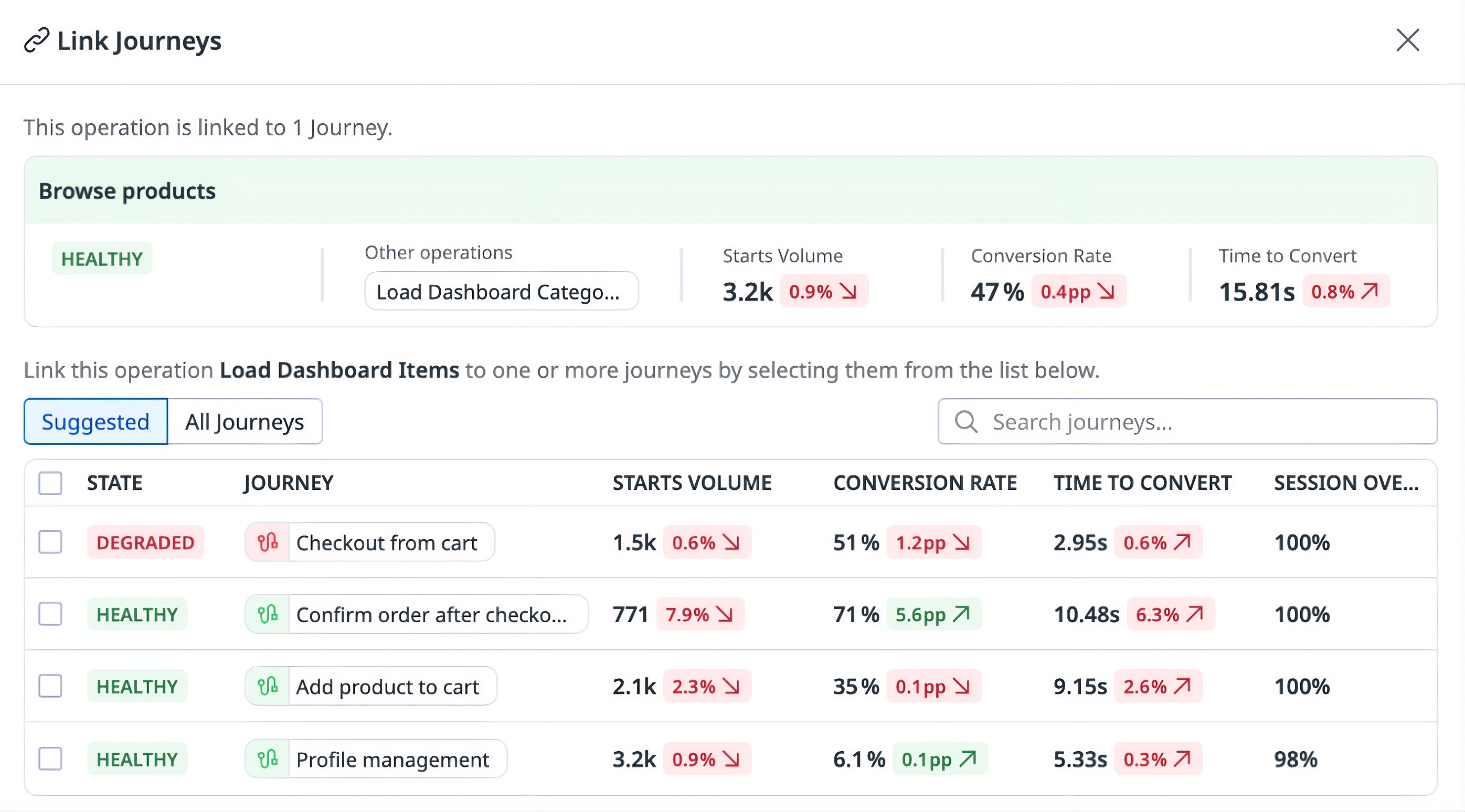Click the JOURNEY column header
The image size is (1465, 812).
289,483
